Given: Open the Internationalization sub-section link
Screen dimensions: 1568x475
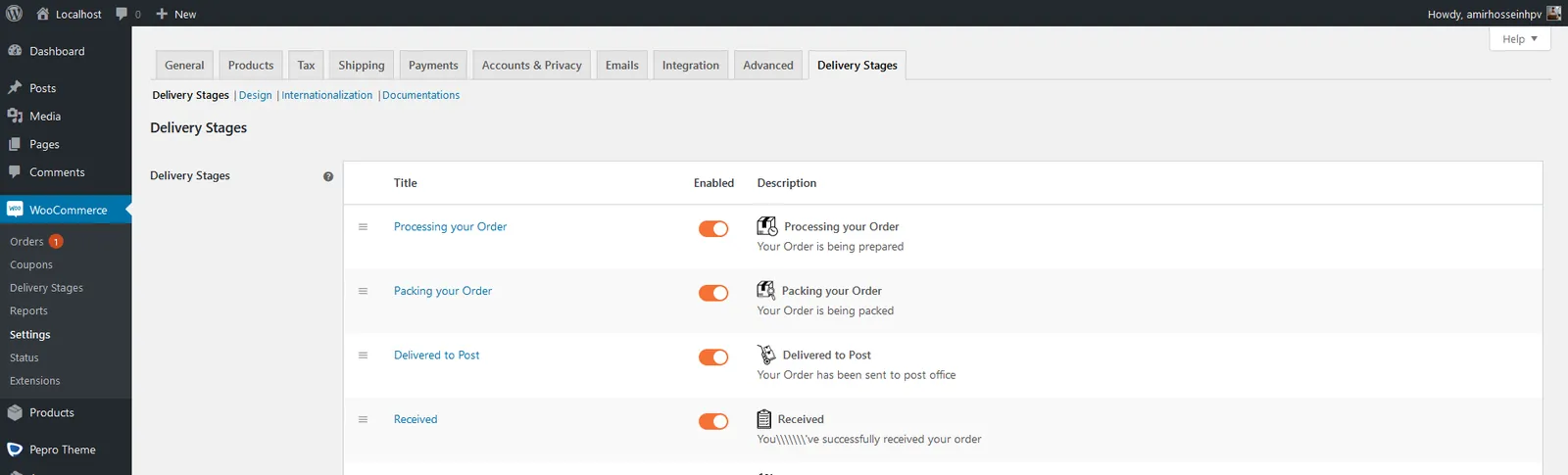Looking at the screenshot, I should pyautogui.click(x=327, y=95).
